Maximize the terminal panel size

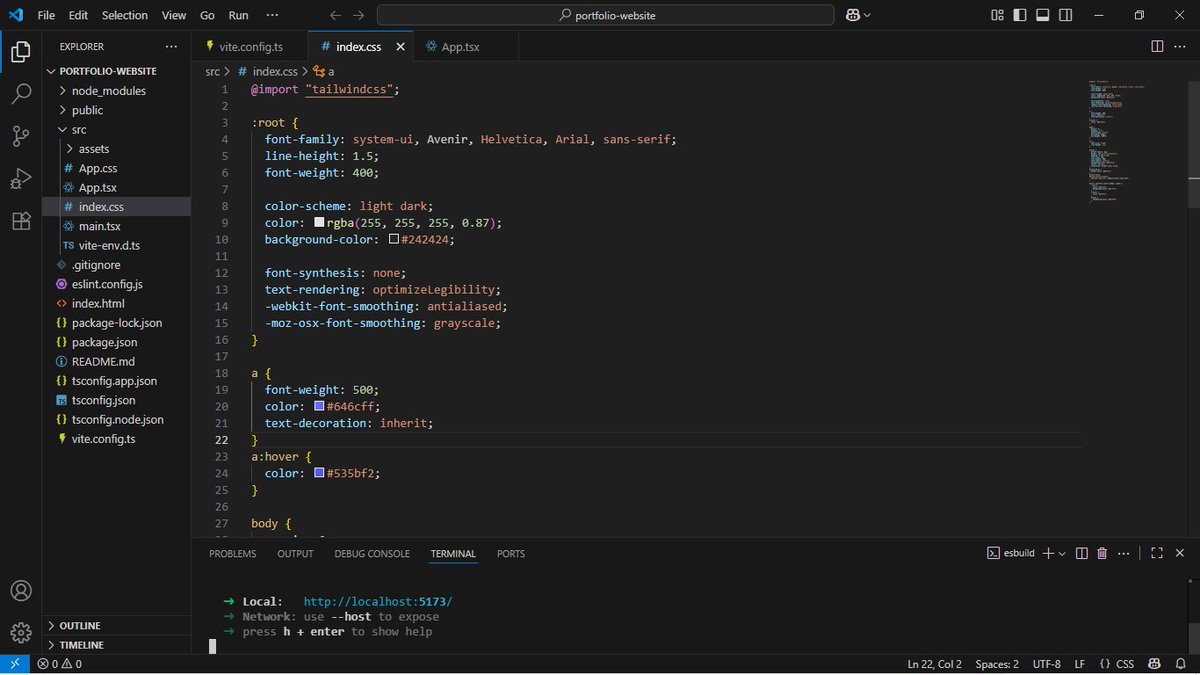pyautogui.click(x=1157, y=553)
